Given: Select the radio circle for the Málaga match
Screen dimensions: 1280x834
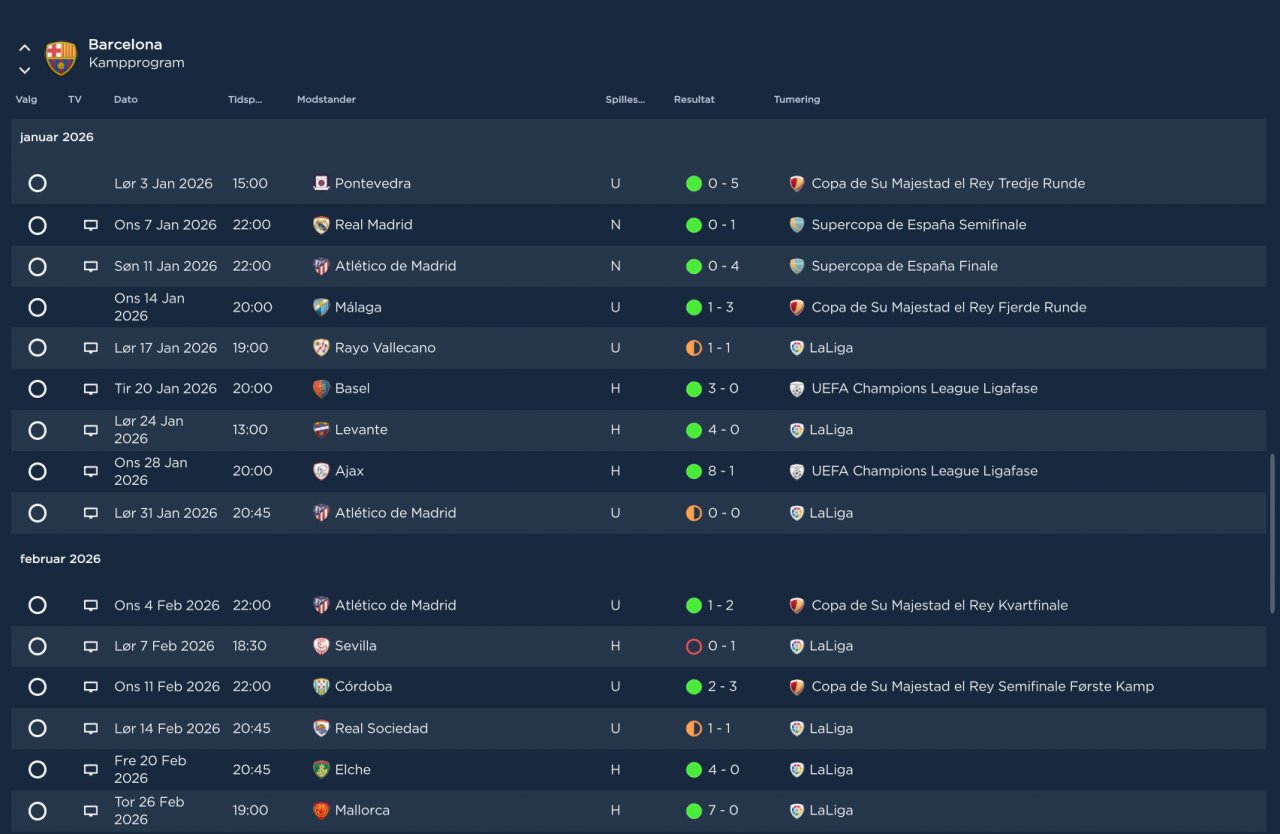Looking at the screenshot, I should 37,307.
